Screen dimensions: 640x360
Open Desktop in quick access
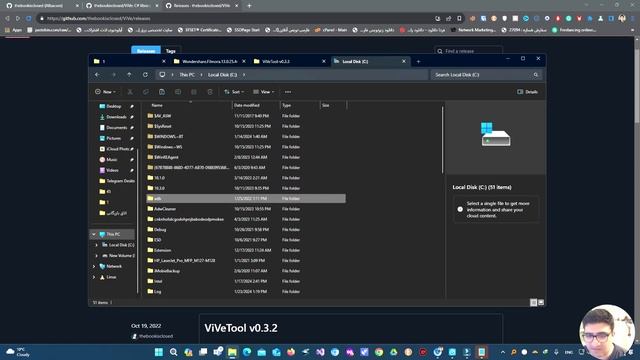[x=114, y=106]
